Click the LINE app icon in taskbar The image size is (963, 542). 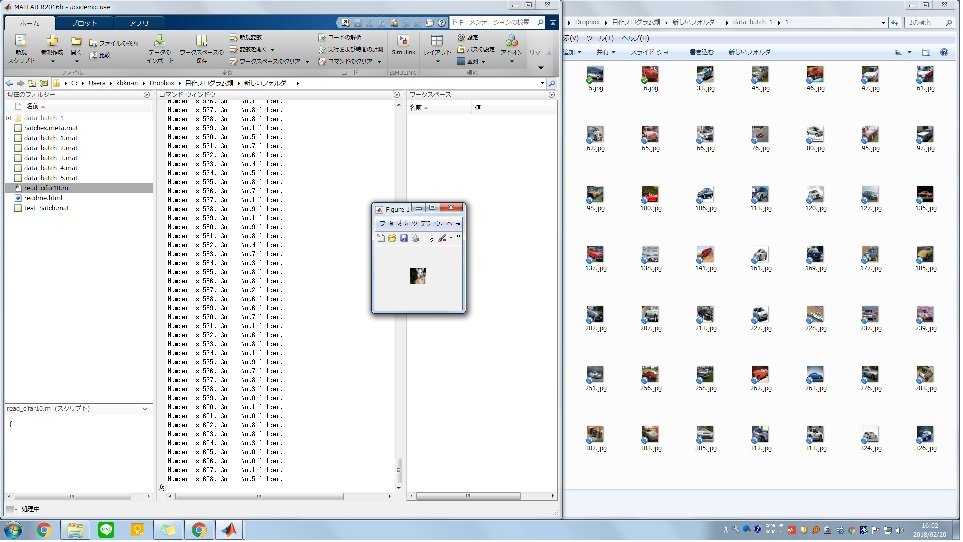[106, 530]
